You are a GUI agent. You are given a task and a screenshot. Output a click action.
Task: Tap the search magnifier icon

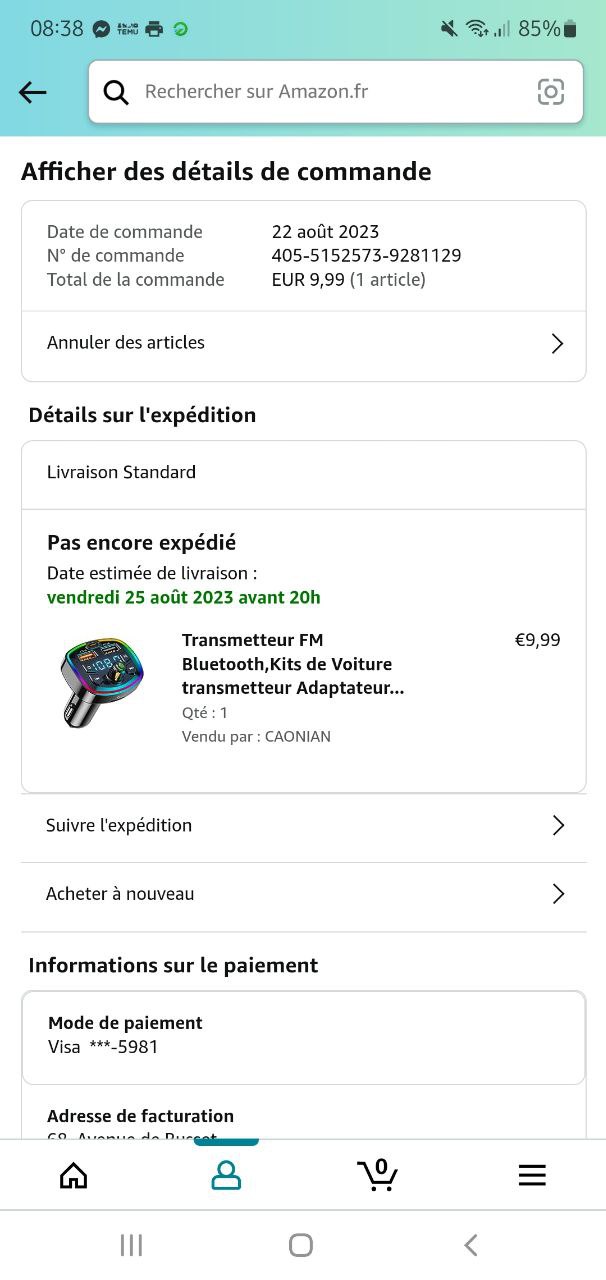(x=116, y=92)
